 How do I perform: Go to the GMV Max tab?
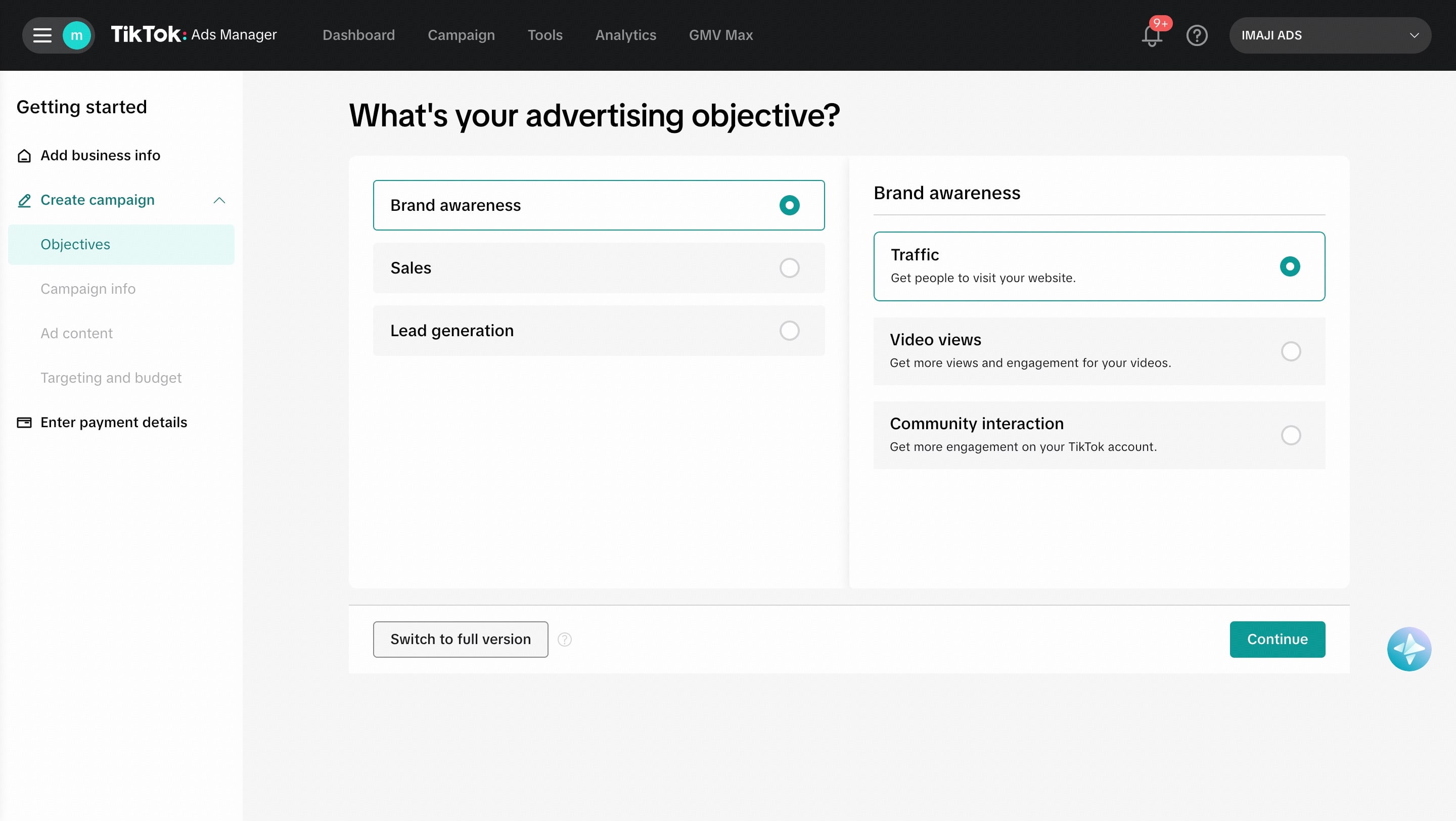pyautogui.click(x=720, y=35)
